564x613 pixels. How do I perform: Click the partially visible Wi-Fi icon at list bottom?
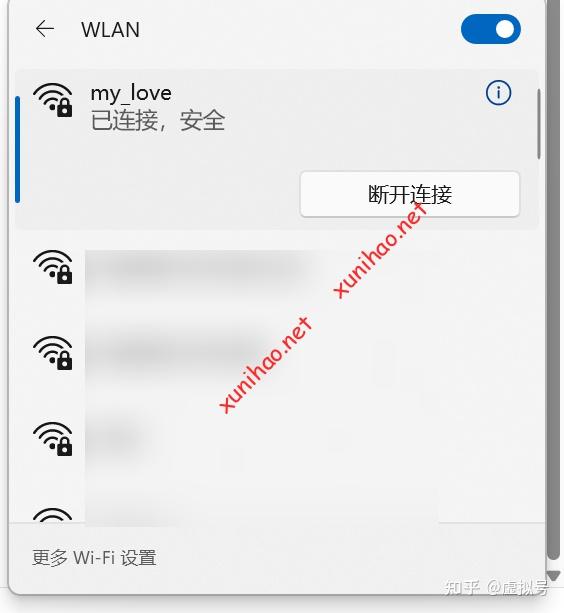53,514
